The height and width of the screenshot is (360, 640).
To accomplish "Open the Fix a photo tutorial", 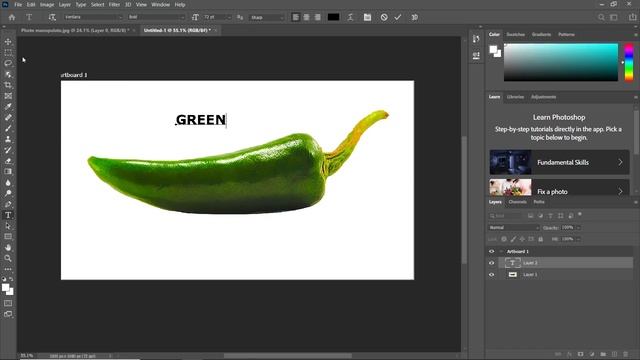I will pyautogui.click(x=559, y=187).
